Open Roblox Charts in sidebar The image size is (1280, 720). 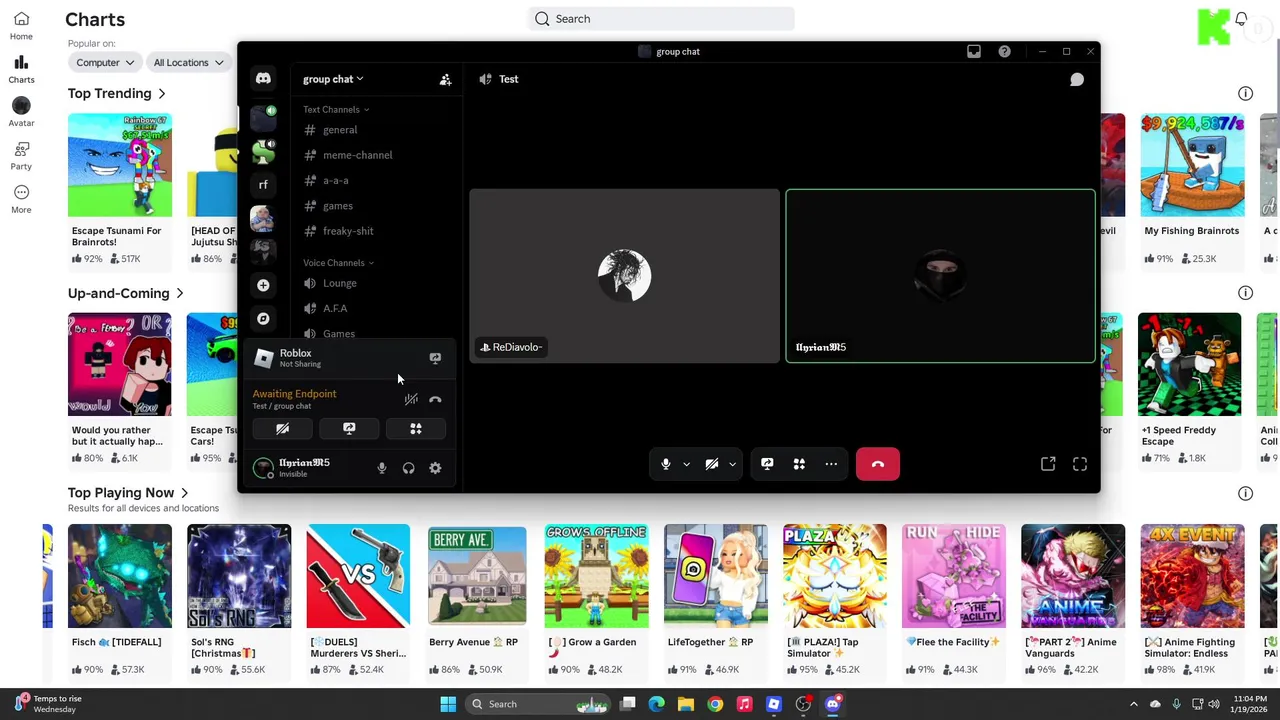point(21,70)
